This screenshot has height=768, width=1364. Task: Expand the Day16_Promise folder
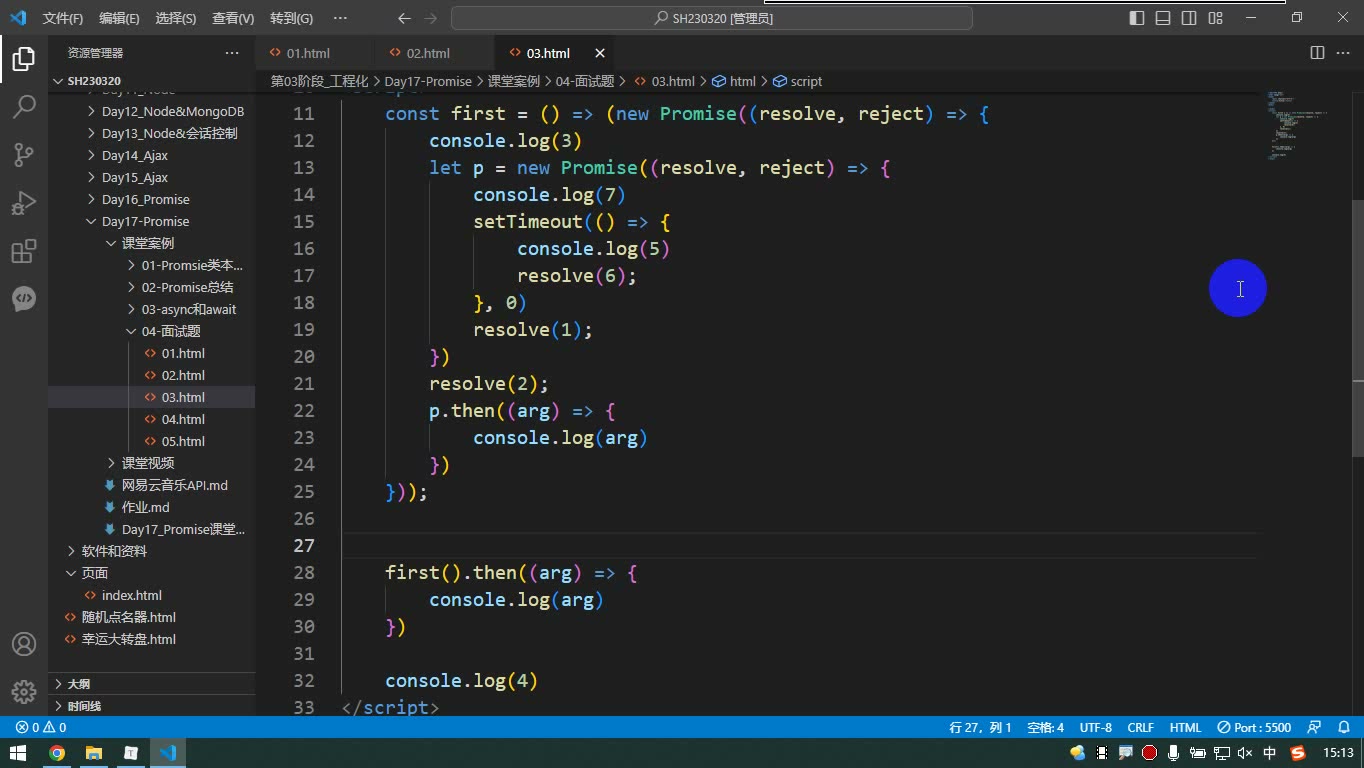(152, 199)
